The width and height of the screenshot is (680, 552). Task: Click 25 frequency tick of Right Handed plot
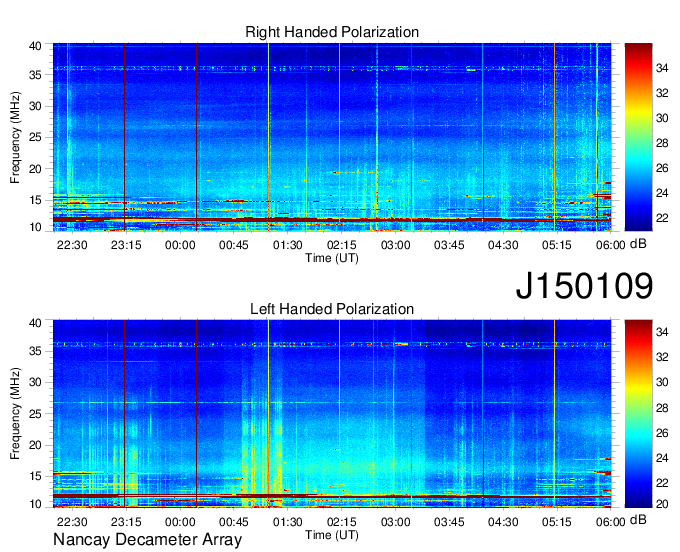35,137
